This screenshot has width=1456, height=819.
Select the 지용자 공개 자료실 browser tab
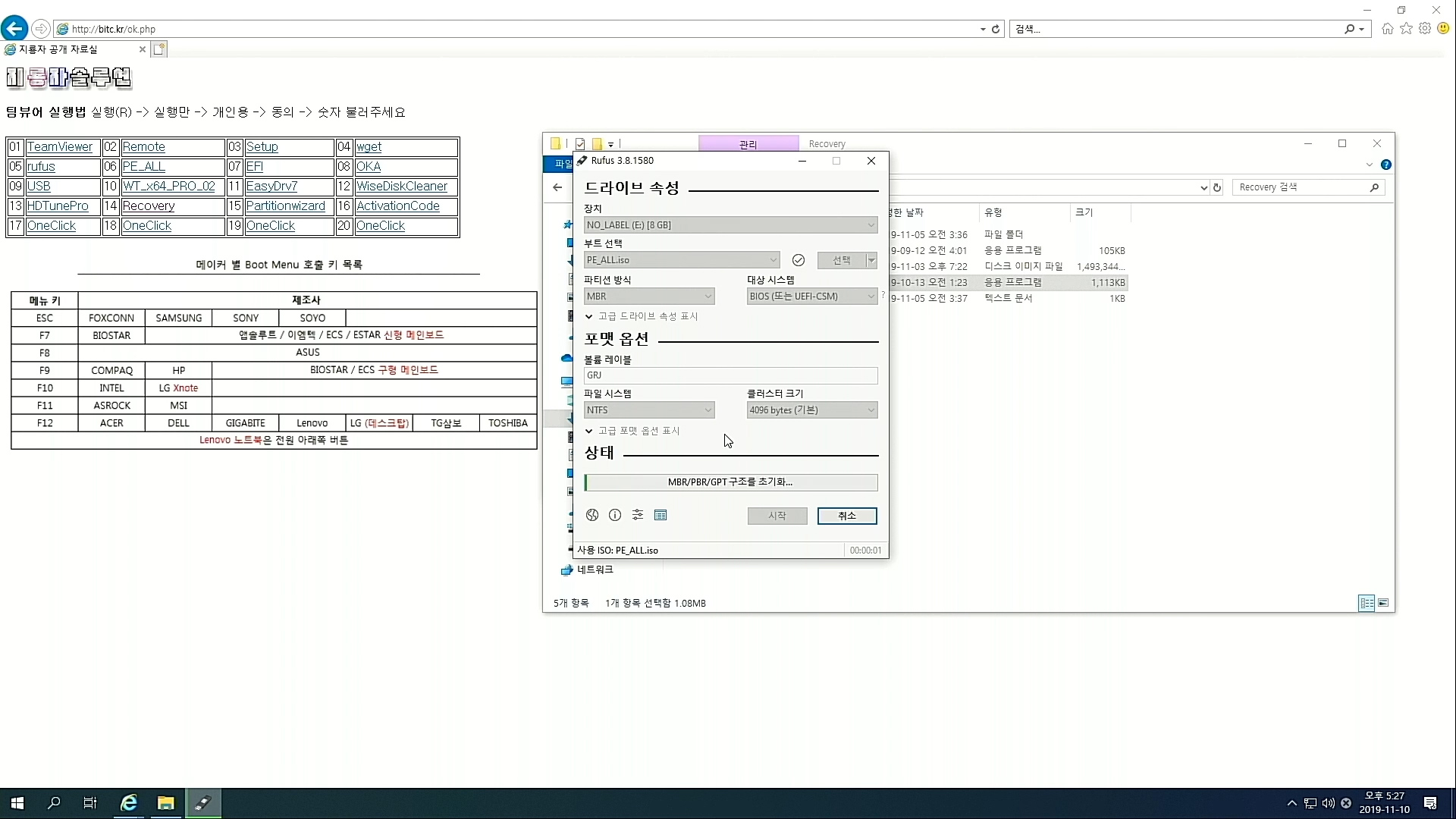[x=74, y=49]
